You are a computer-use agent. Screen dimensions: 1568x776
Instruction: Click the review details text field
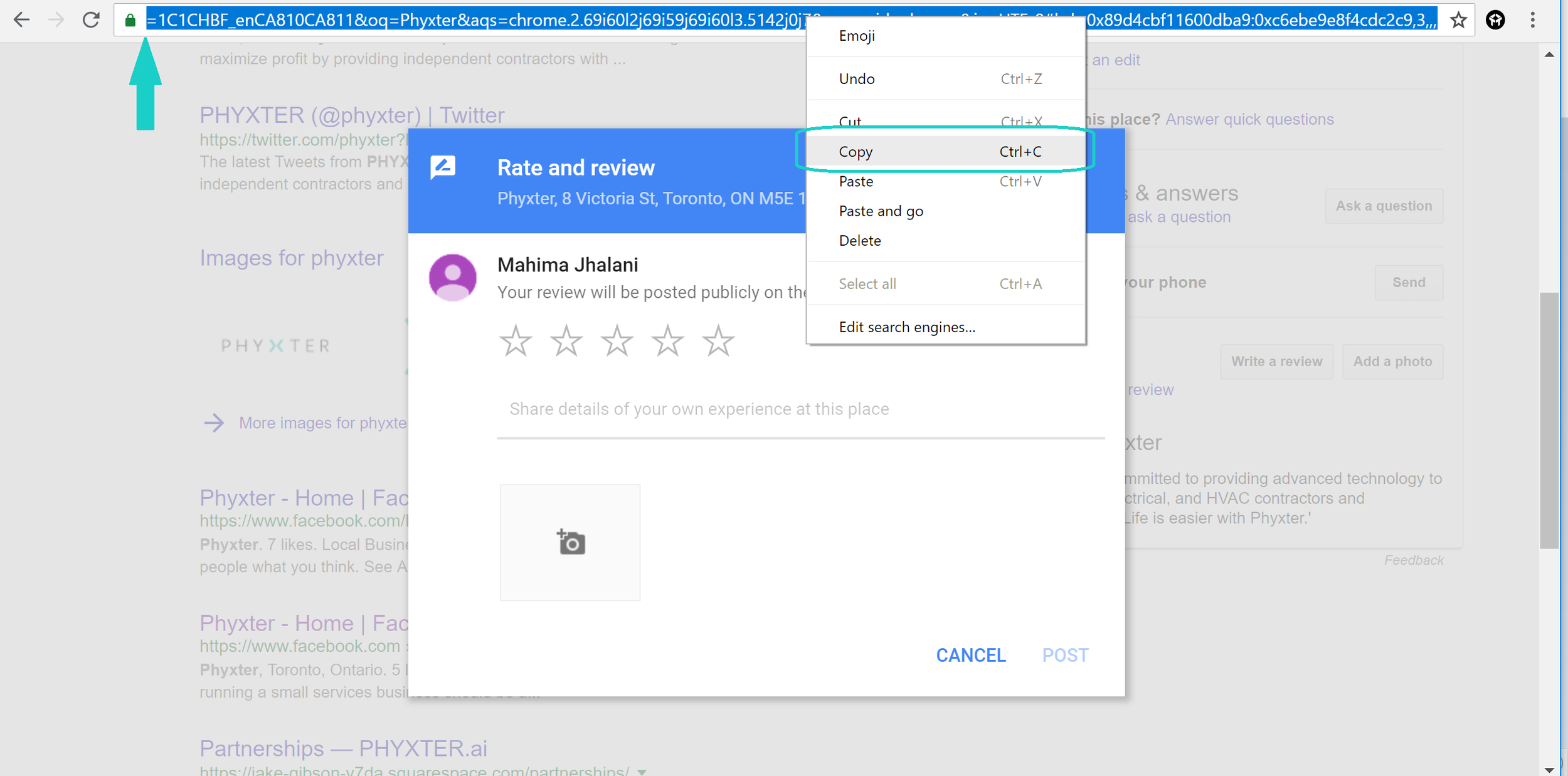click(x=801, y=409)
